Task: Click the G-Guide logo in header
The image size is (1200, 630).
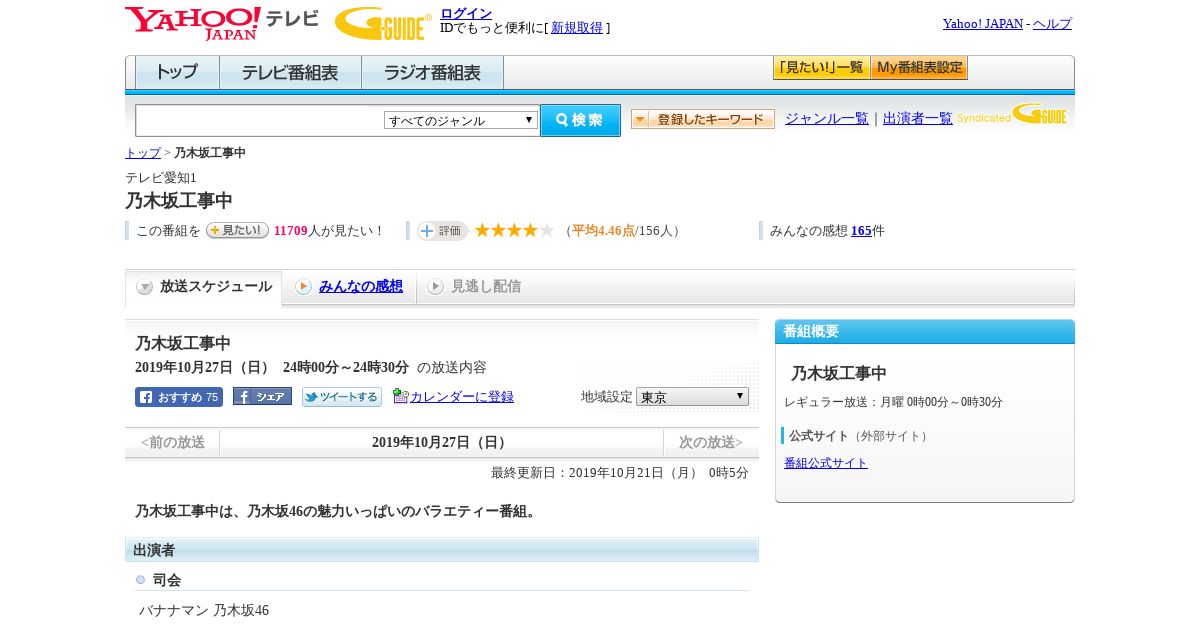Action: coord(383,23)
